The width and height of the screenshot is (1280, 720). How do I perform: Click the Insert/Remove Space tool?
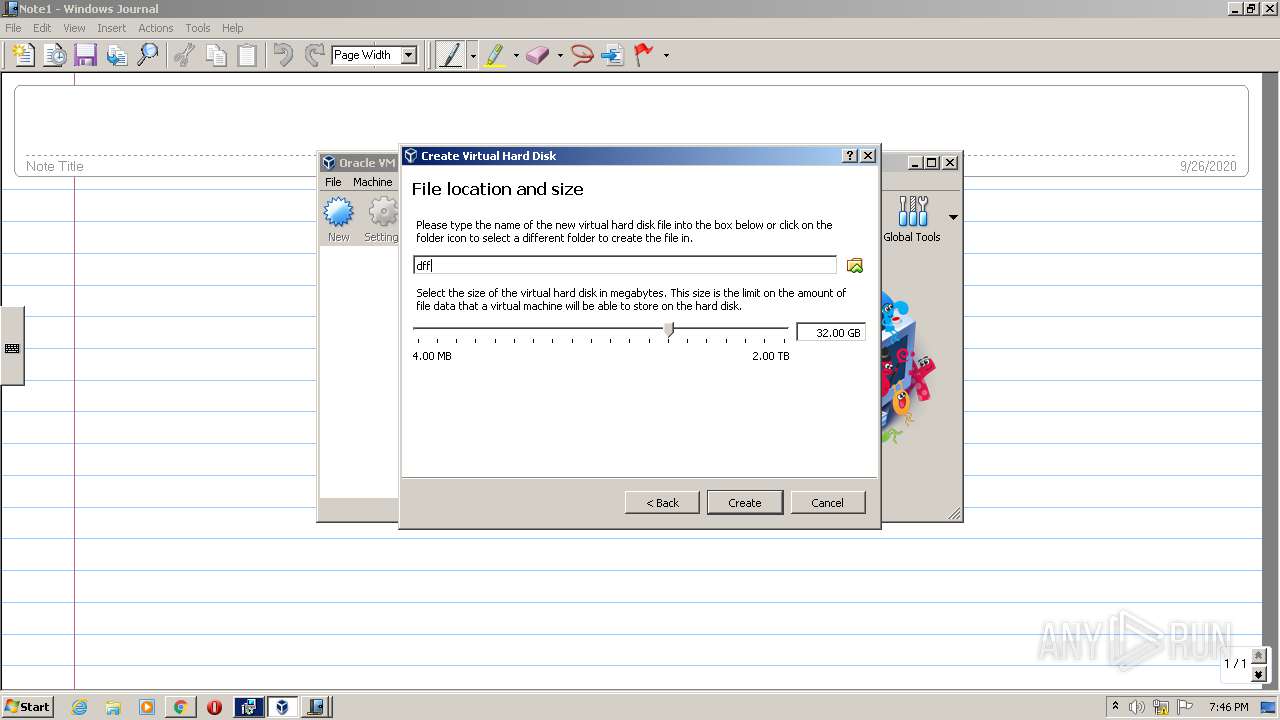coord(613,55)
